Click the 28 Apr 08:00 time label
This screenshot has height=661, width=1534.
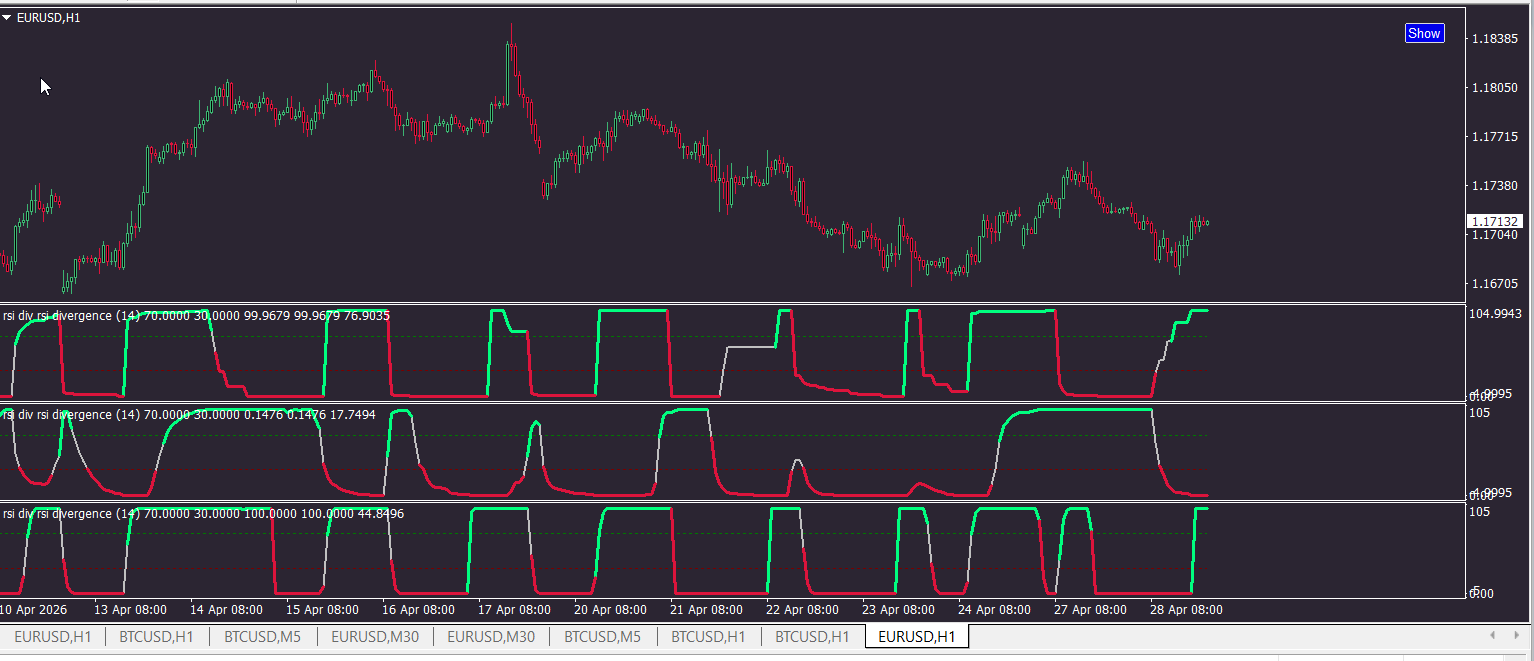(x=1185, y=609)
